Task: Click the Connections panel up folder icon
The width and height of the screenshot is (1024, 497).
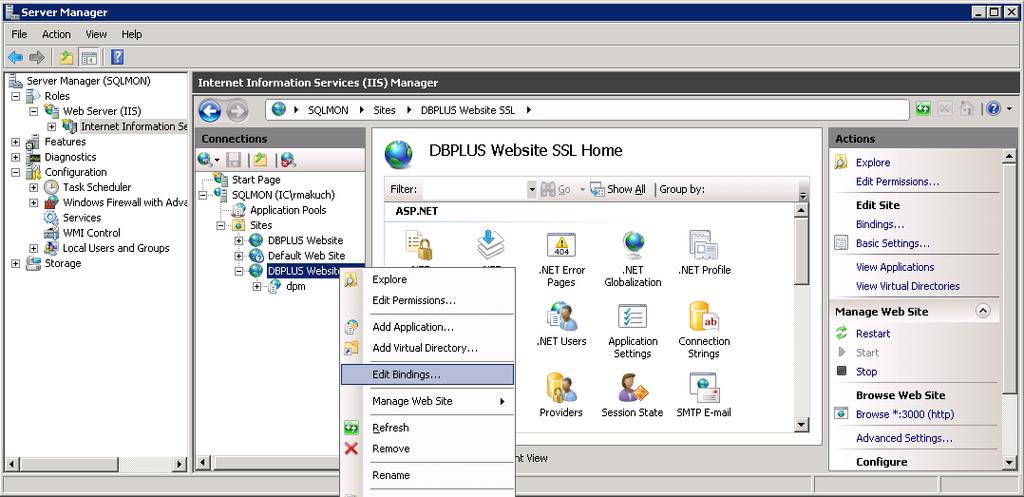Action: pos(261,159)
